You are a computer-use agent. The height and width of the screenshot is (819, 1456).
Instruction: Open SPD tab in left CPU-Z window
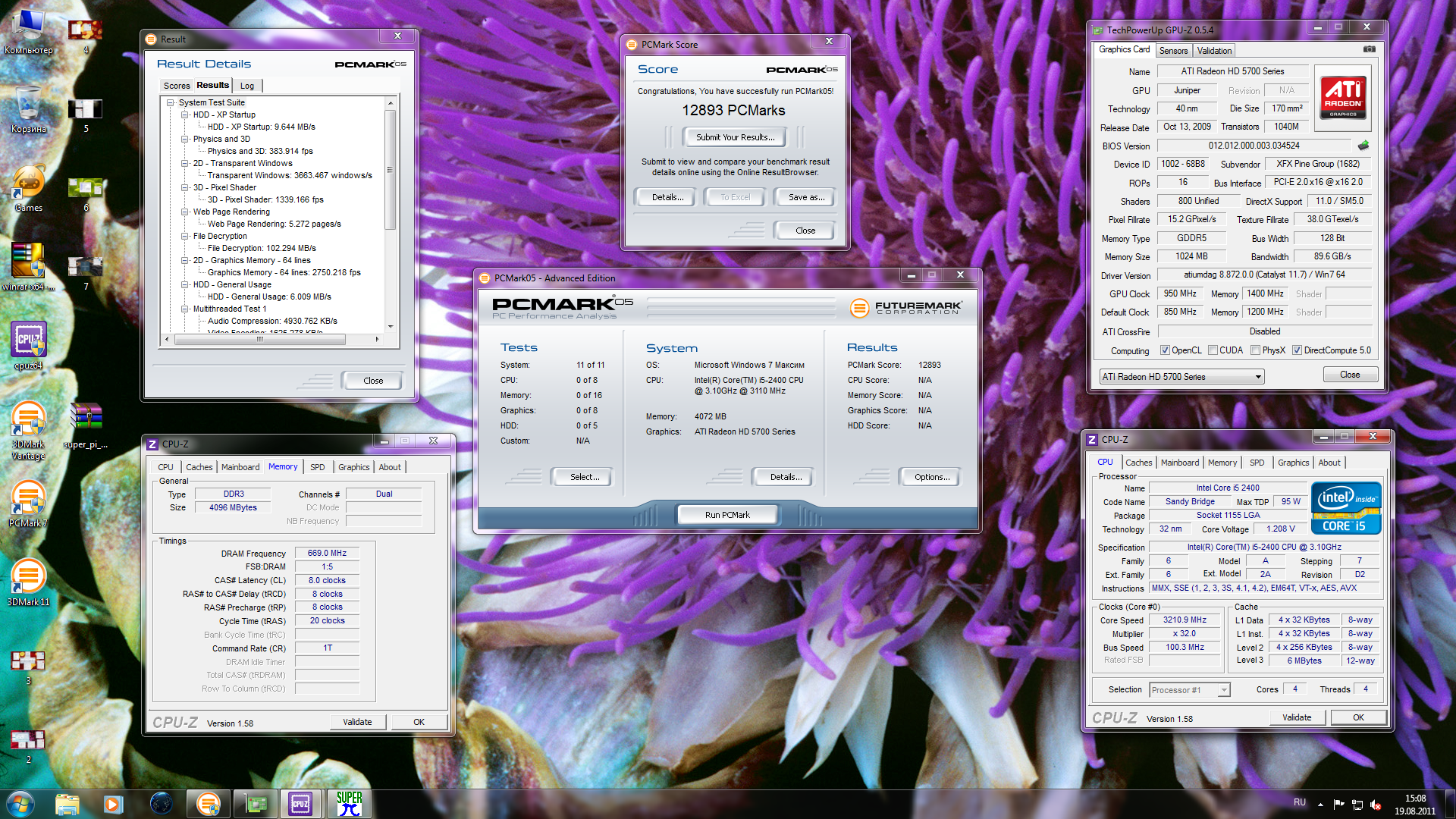[x=317, y=467]
